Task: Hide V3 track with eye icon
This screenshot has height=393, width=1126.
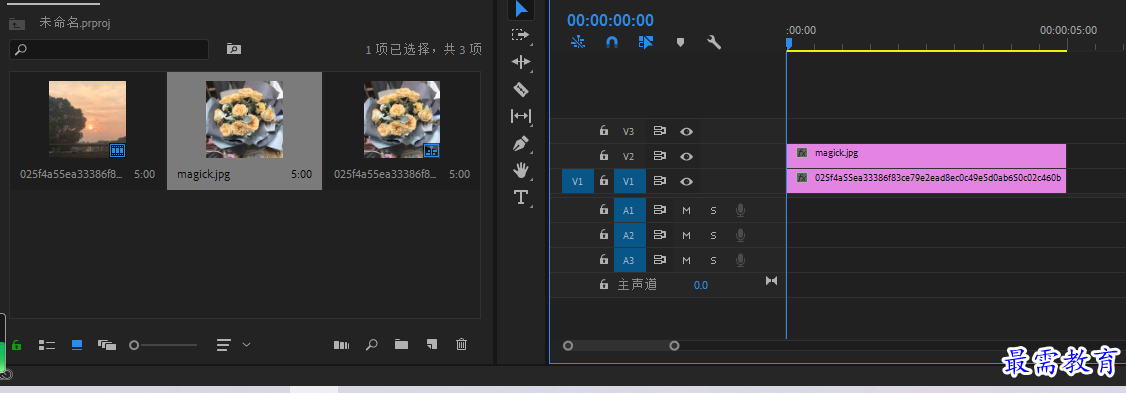Action: pyautogui.click(x=687, y=131)
